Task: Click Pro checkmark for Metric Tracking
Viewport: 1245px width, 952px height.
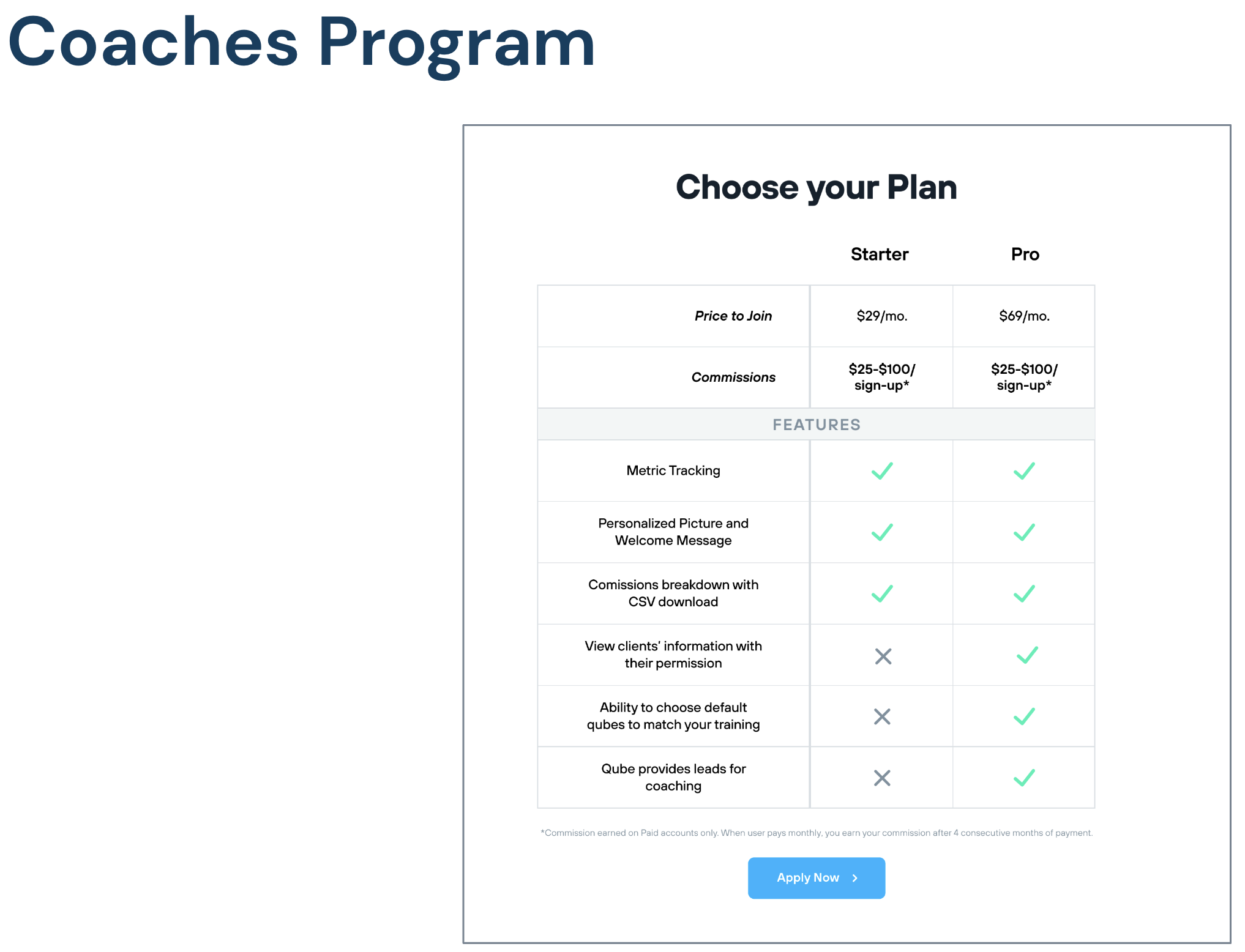Action: 1024,470
